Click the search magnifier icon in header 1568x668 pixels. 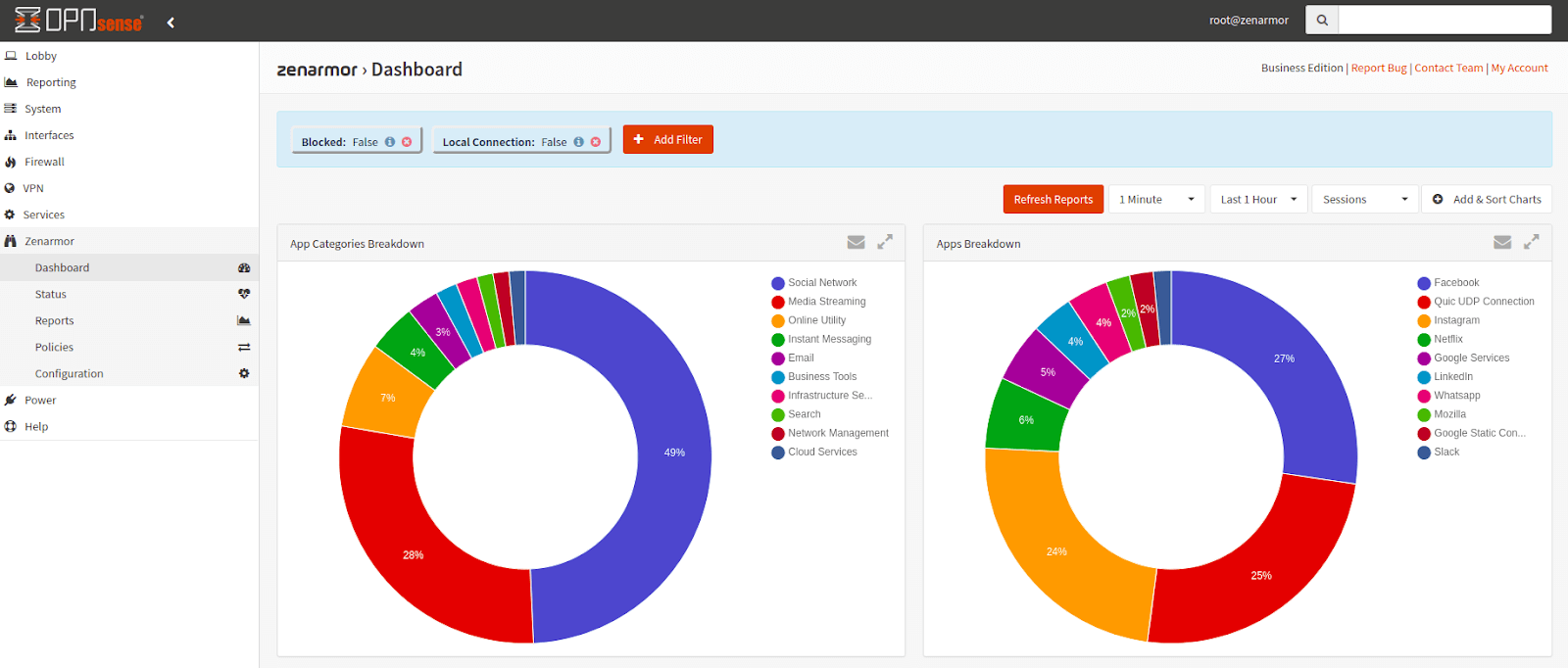pos(1322,20)
